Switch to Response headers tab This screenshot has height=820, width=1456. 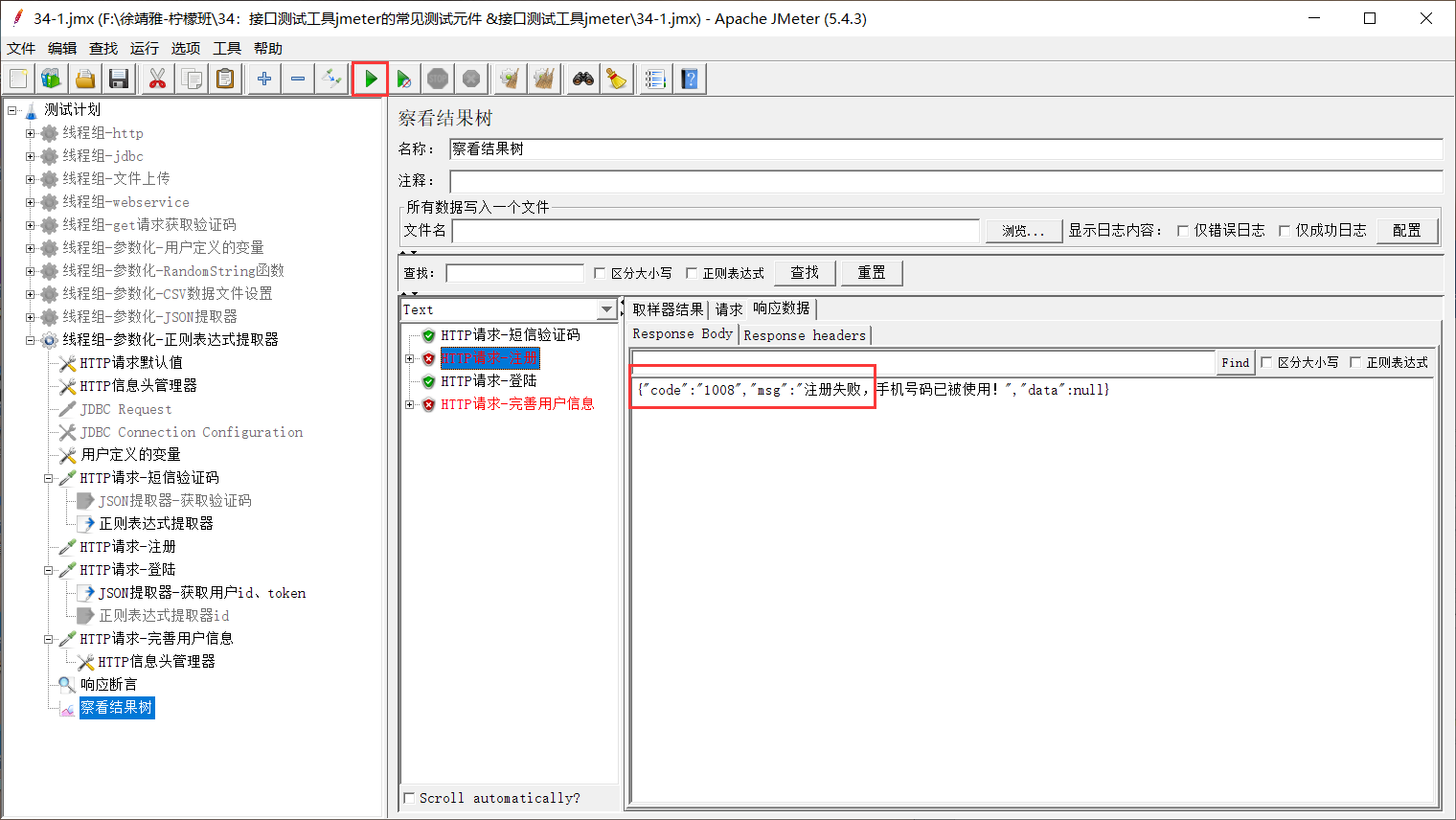(804, 334)
